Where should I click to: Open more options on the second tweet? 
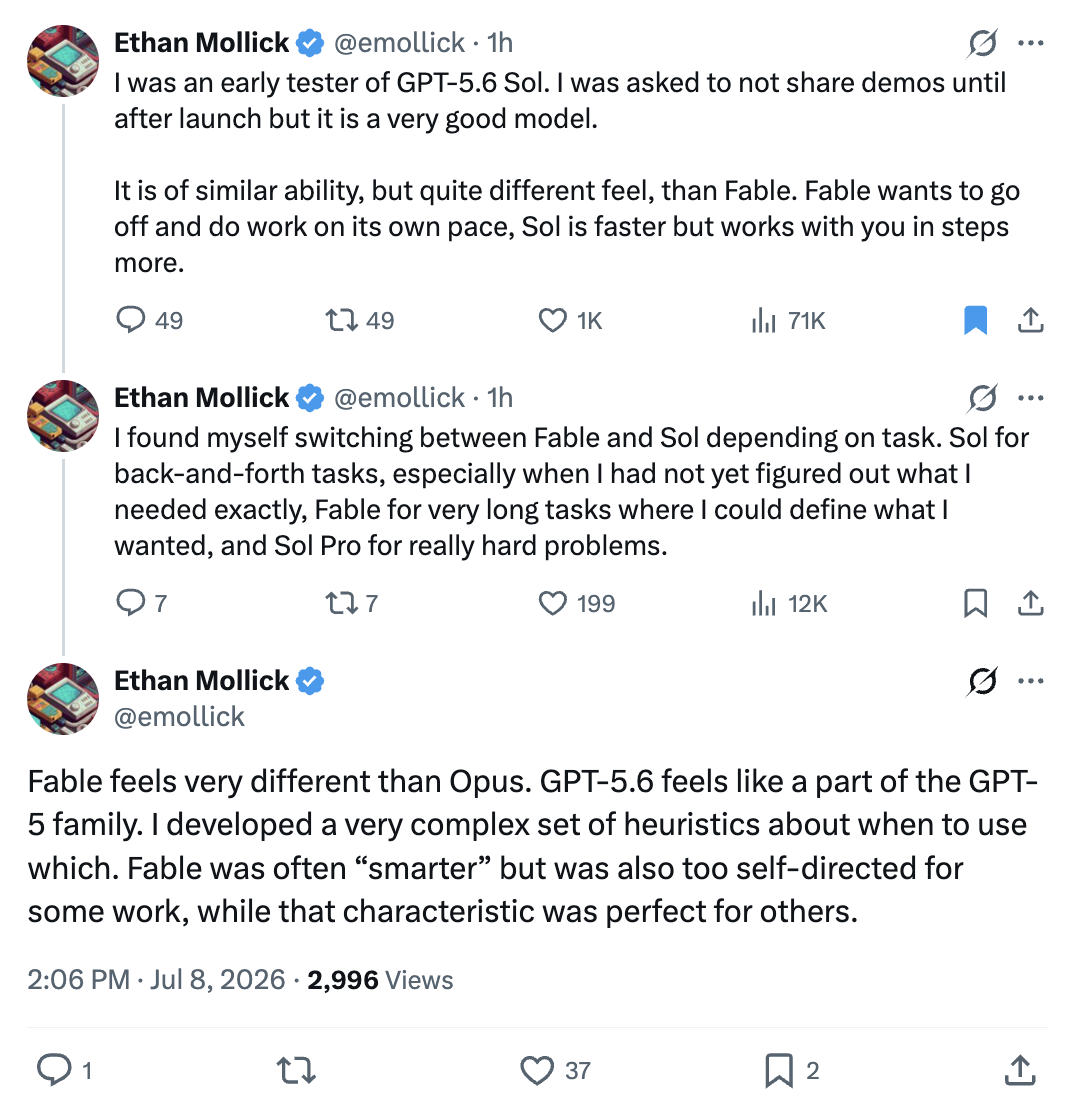(x=1030, y=398)
